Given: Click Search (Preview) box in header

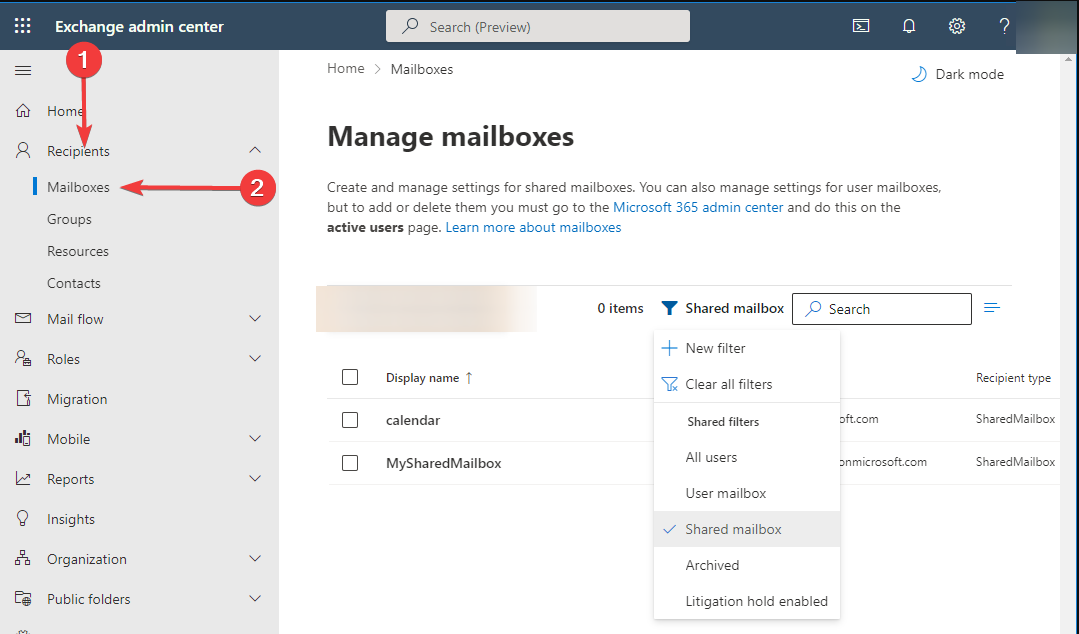Looking at the screenshot, I should 537,26.
